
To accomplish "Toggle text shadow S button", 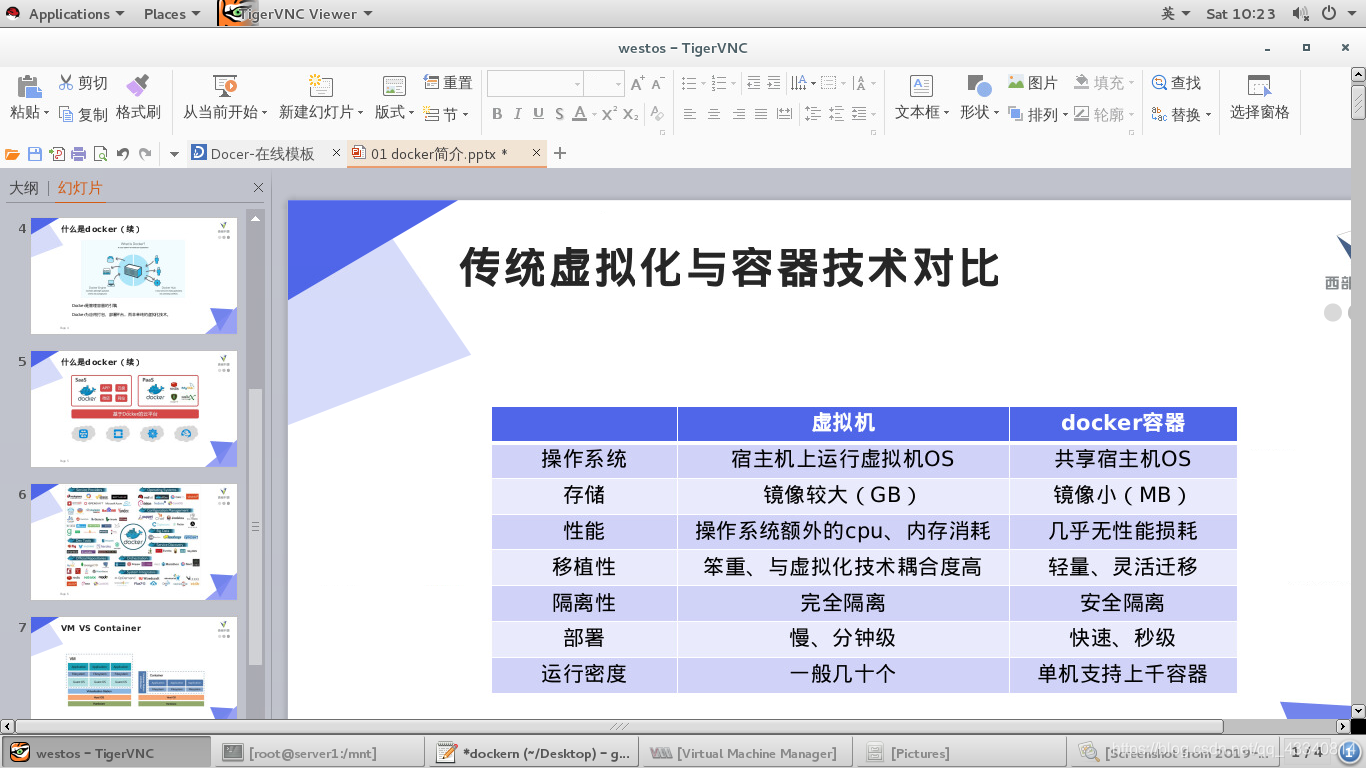I will 559,114.
